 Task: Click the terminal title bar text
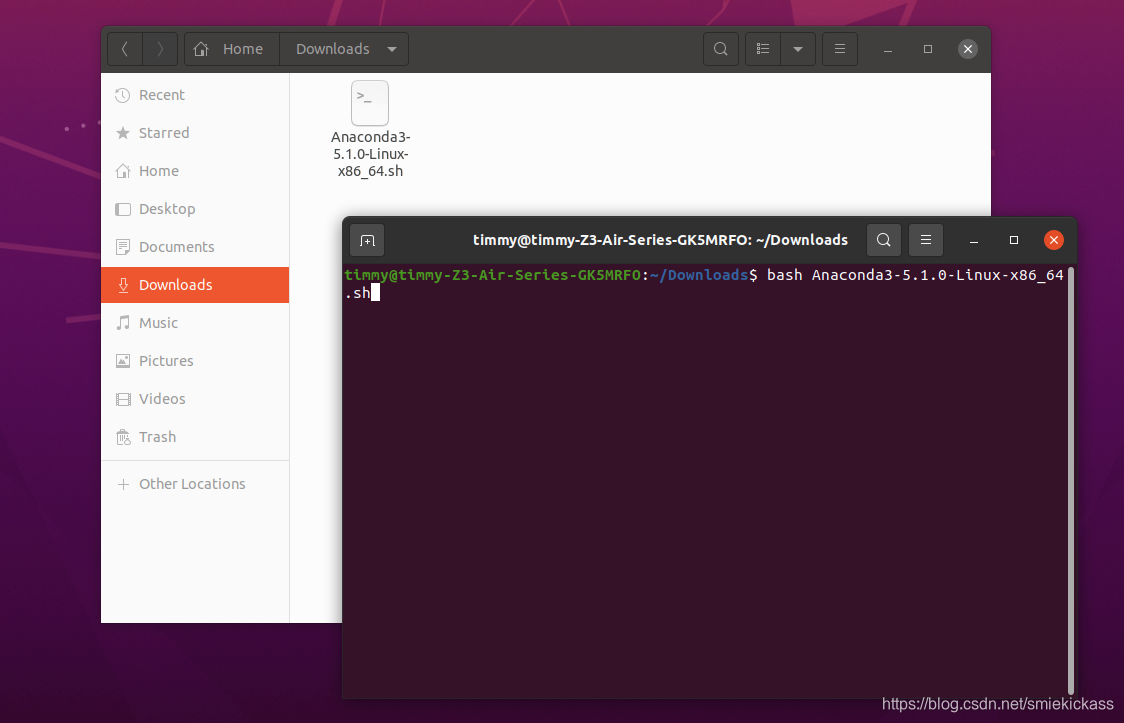(660, 240)
